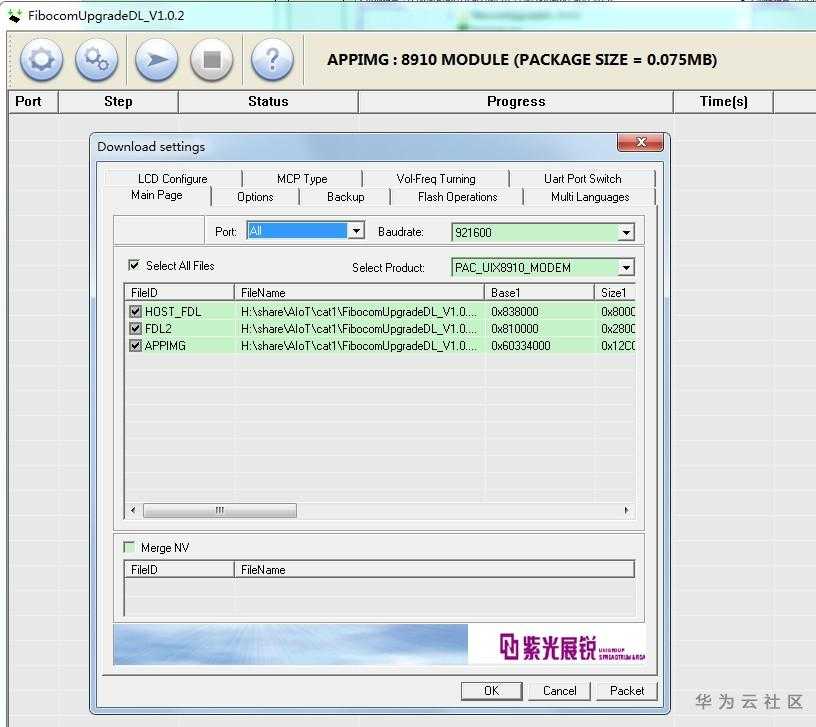816x727 pixels.
Task: Click the Size1 column header
Action: click(x=615, y=292)
